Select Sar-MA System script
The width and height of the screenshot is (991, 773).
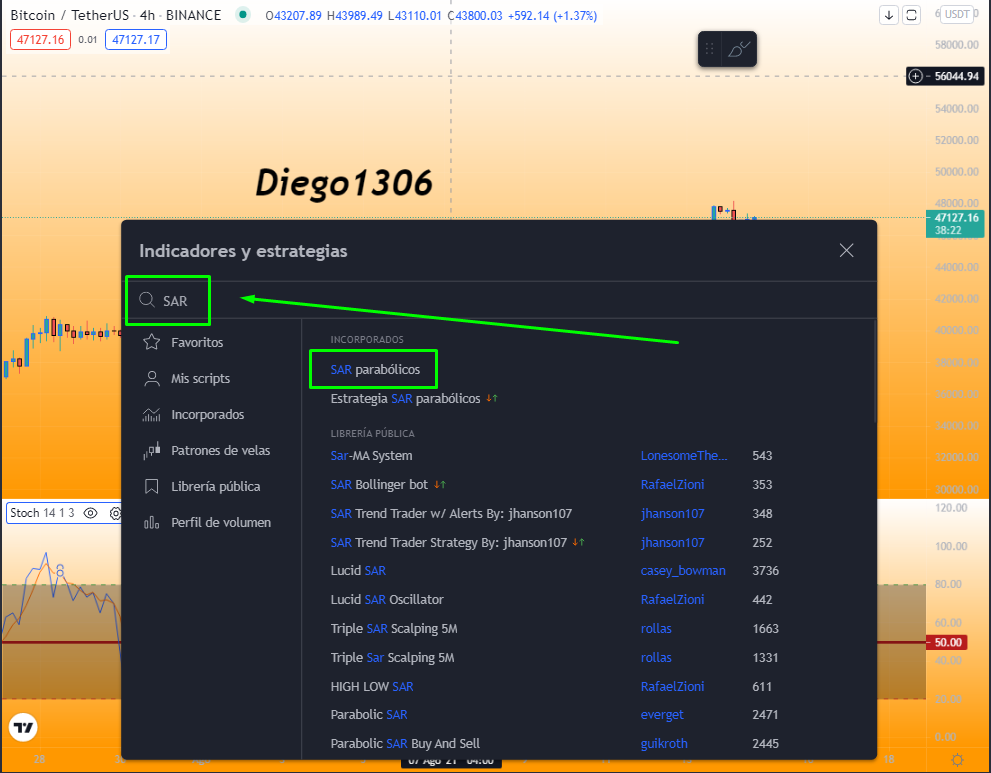pyautogui.click(x=371, y=455)
